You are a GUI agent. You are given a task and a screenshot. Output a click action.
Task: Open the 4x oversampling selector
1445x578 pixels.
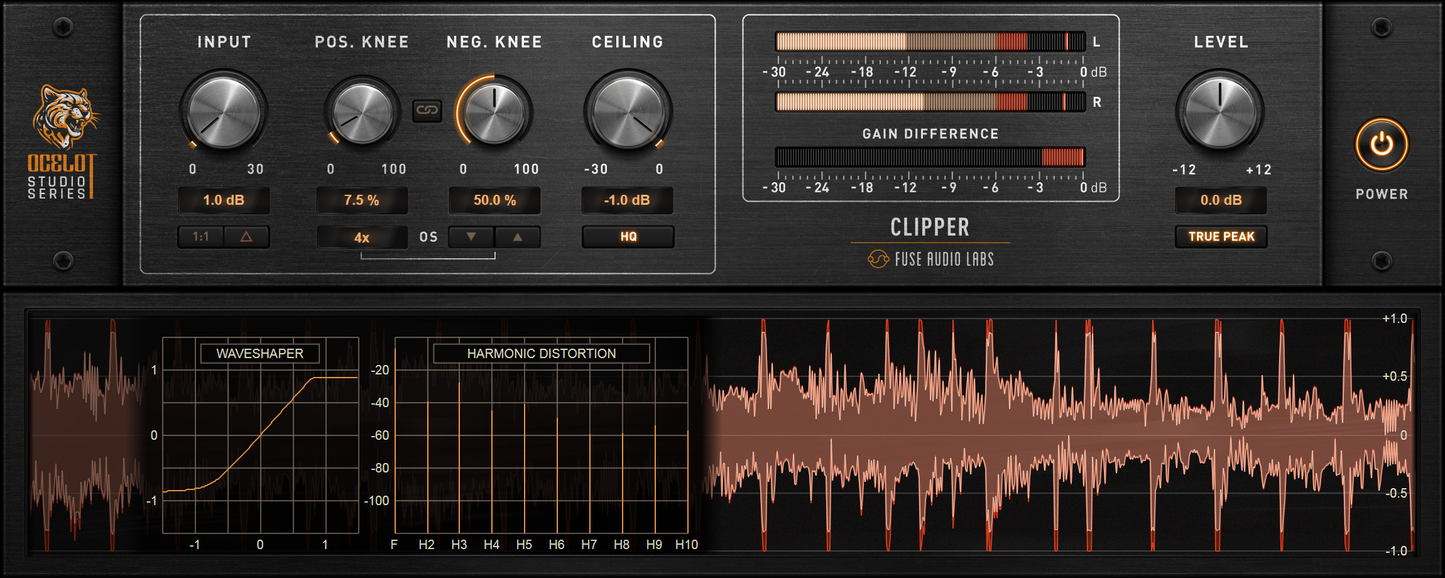[361, 236]
